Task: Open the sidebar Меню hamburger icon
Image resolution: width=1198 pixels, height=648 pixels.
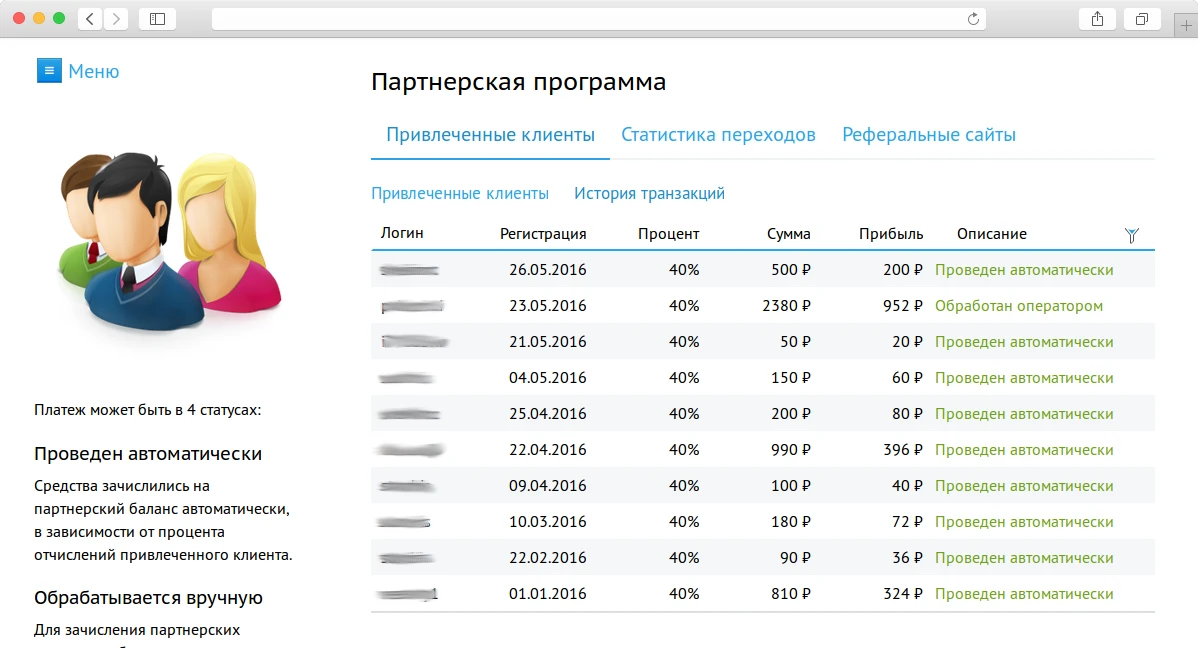Action: (x=49, y=70)
